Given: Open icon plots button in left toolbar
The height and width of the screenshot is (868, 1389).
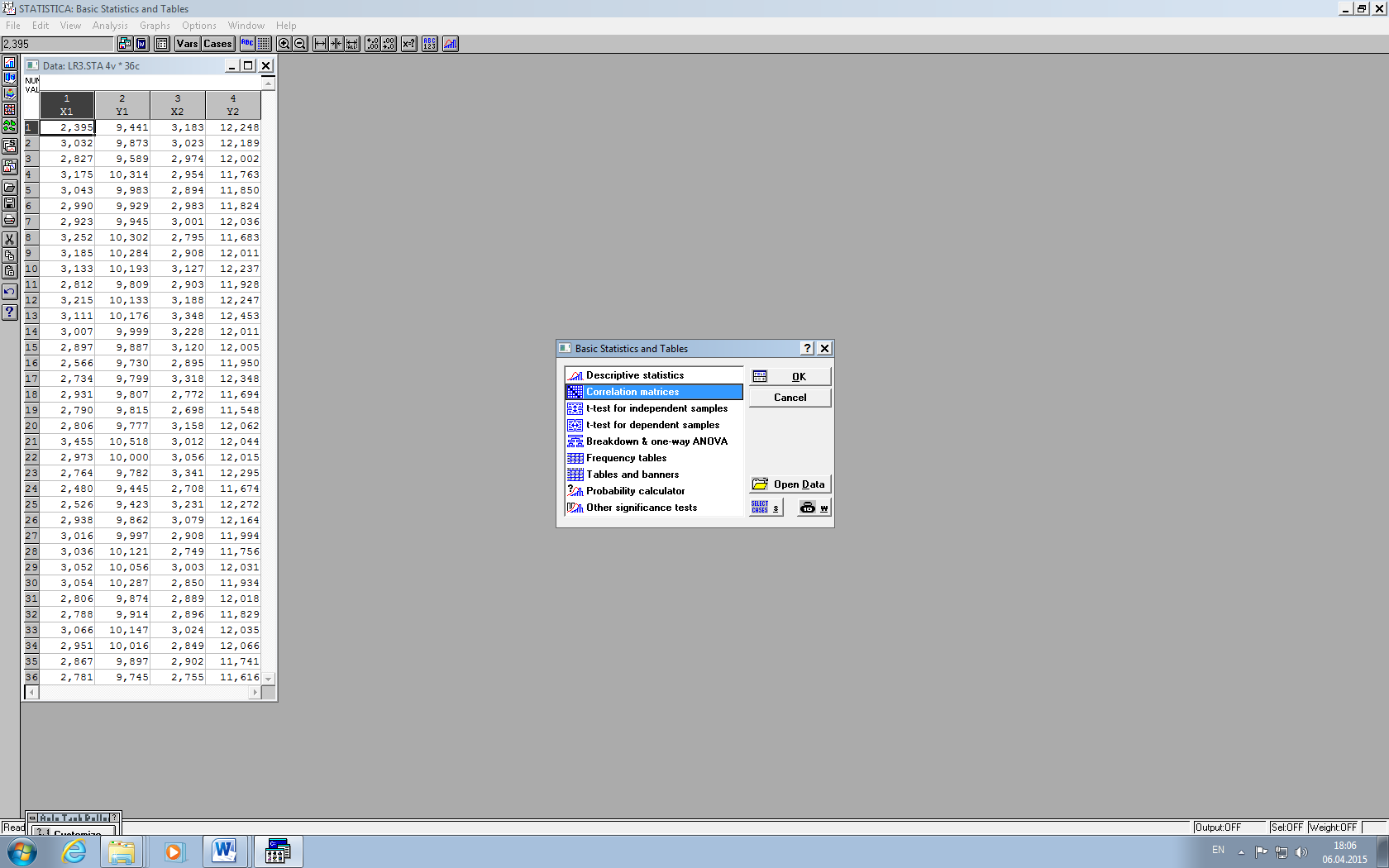Looking at the screenshot, I should (x=10, y=126).
